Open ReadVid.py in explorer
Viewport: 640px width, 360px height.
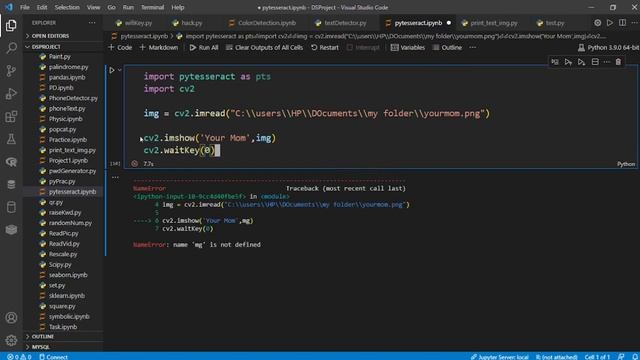64,244
